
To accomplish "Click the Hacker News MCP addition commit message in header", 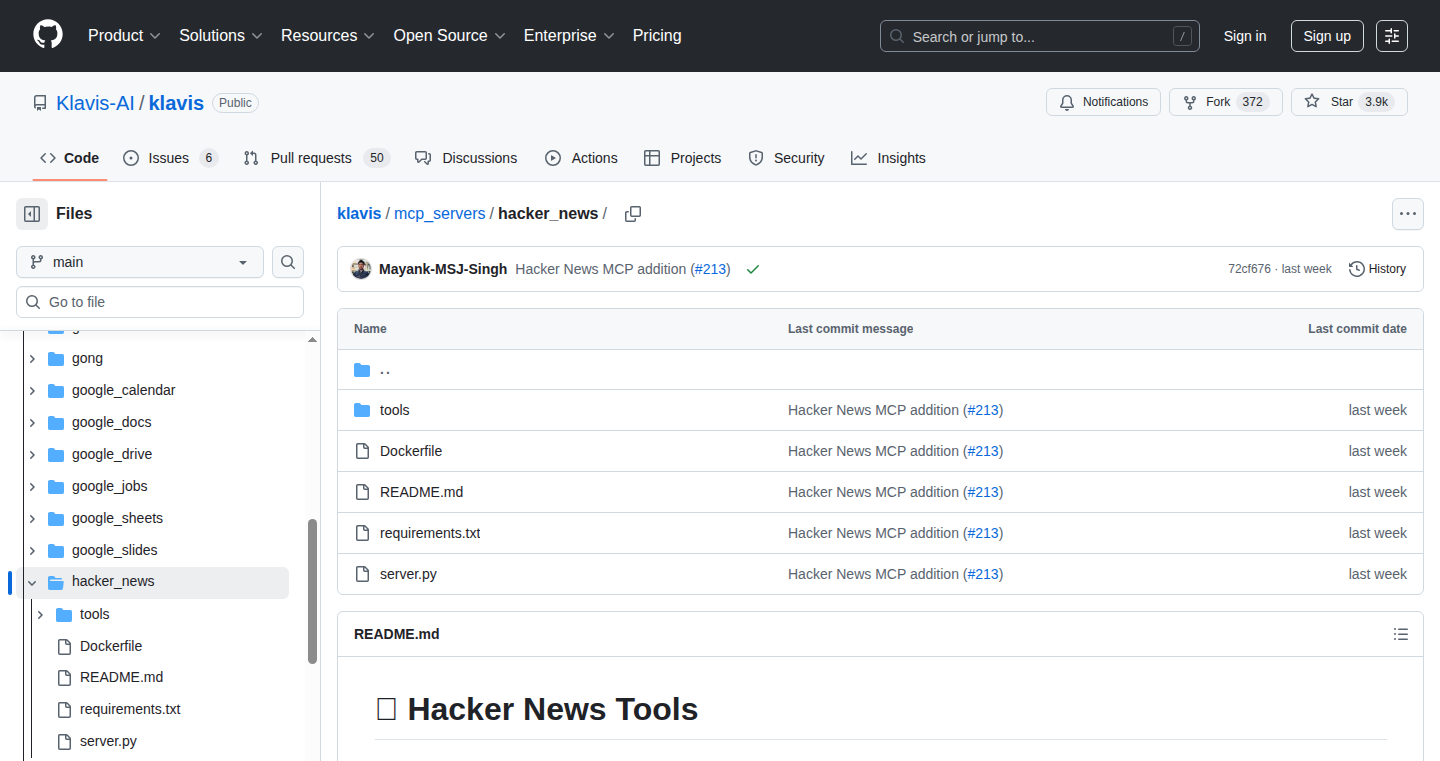I will pos(601,269).
